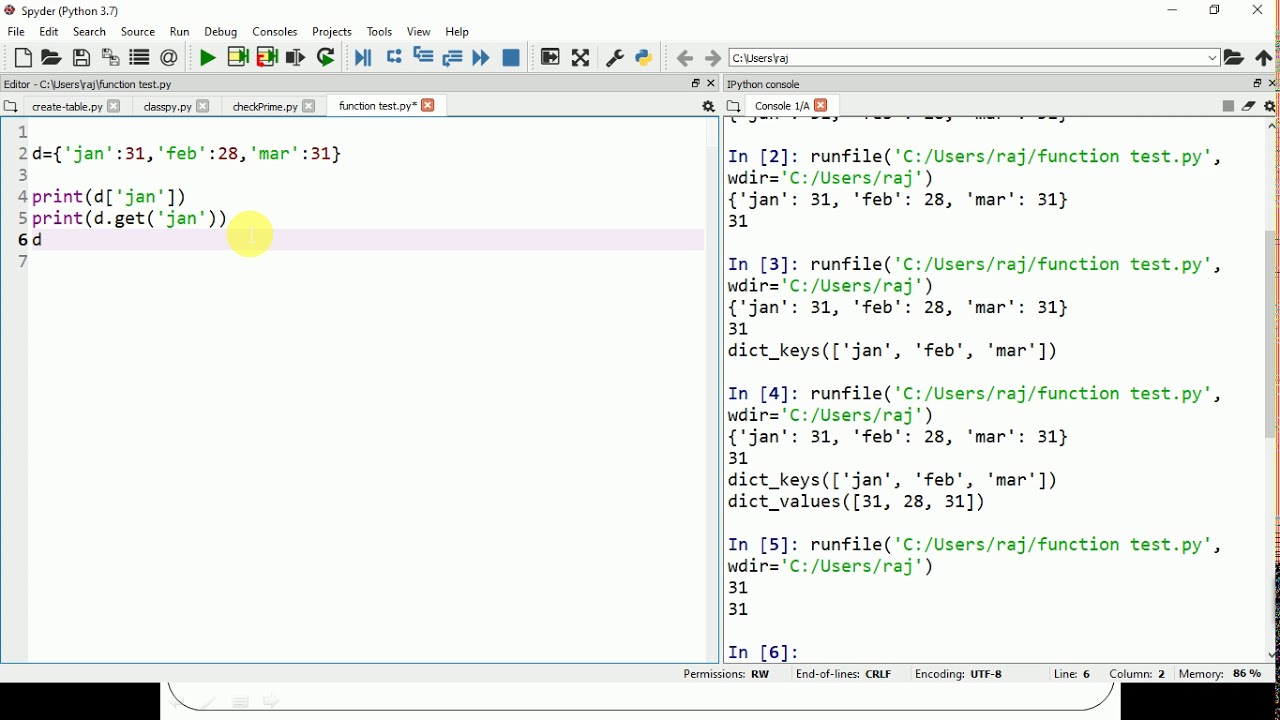The width and height of the screenshot is (1280, 720).
Task: Undock the IPython console pane
Action: [x=1258, y=84]
